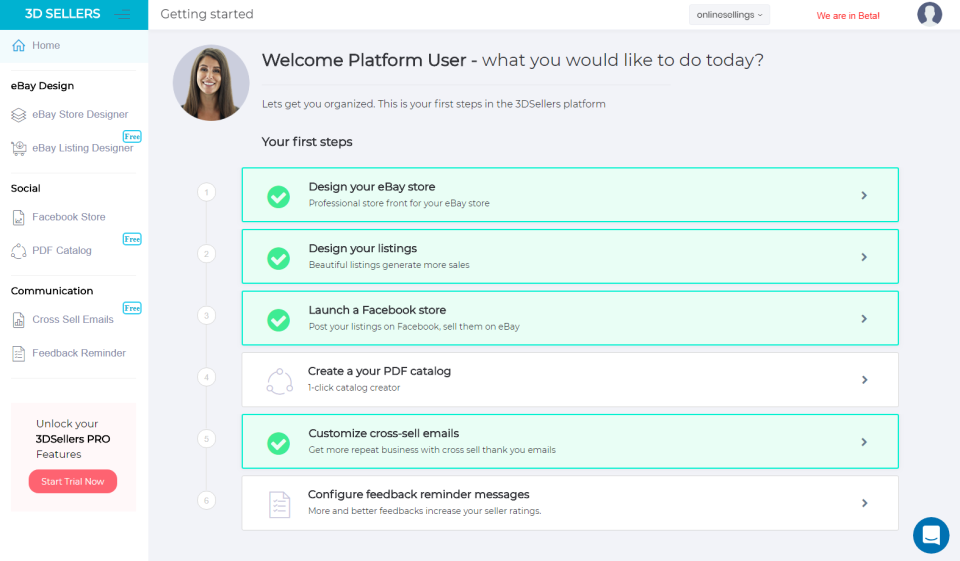
Task: Open the chat support bubble
Action: [x=931, y=535]
